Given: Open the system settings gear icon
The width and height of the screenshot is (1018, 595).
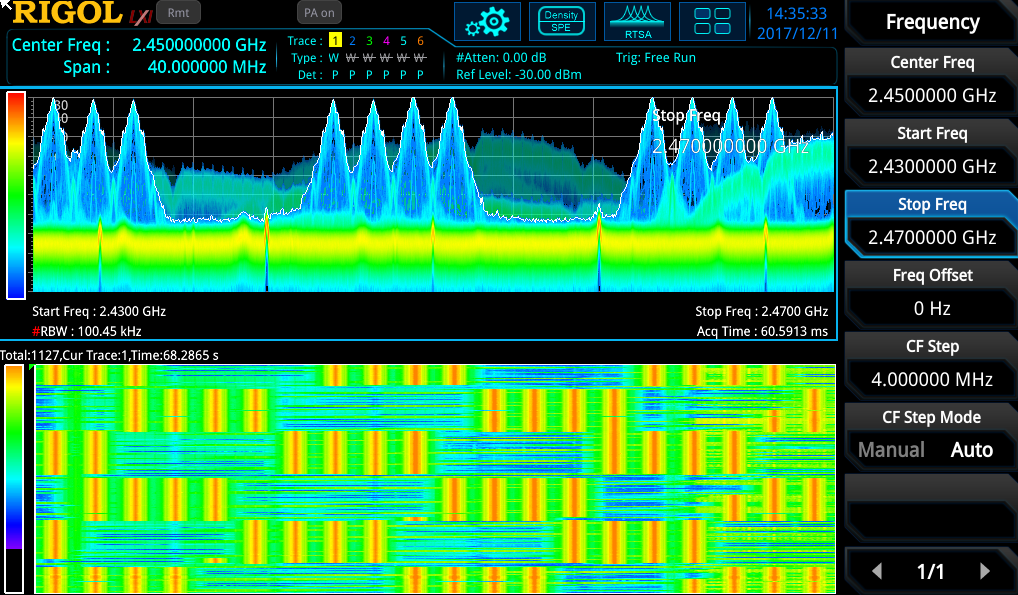Looking at the screenshot, I should (487, 22).
